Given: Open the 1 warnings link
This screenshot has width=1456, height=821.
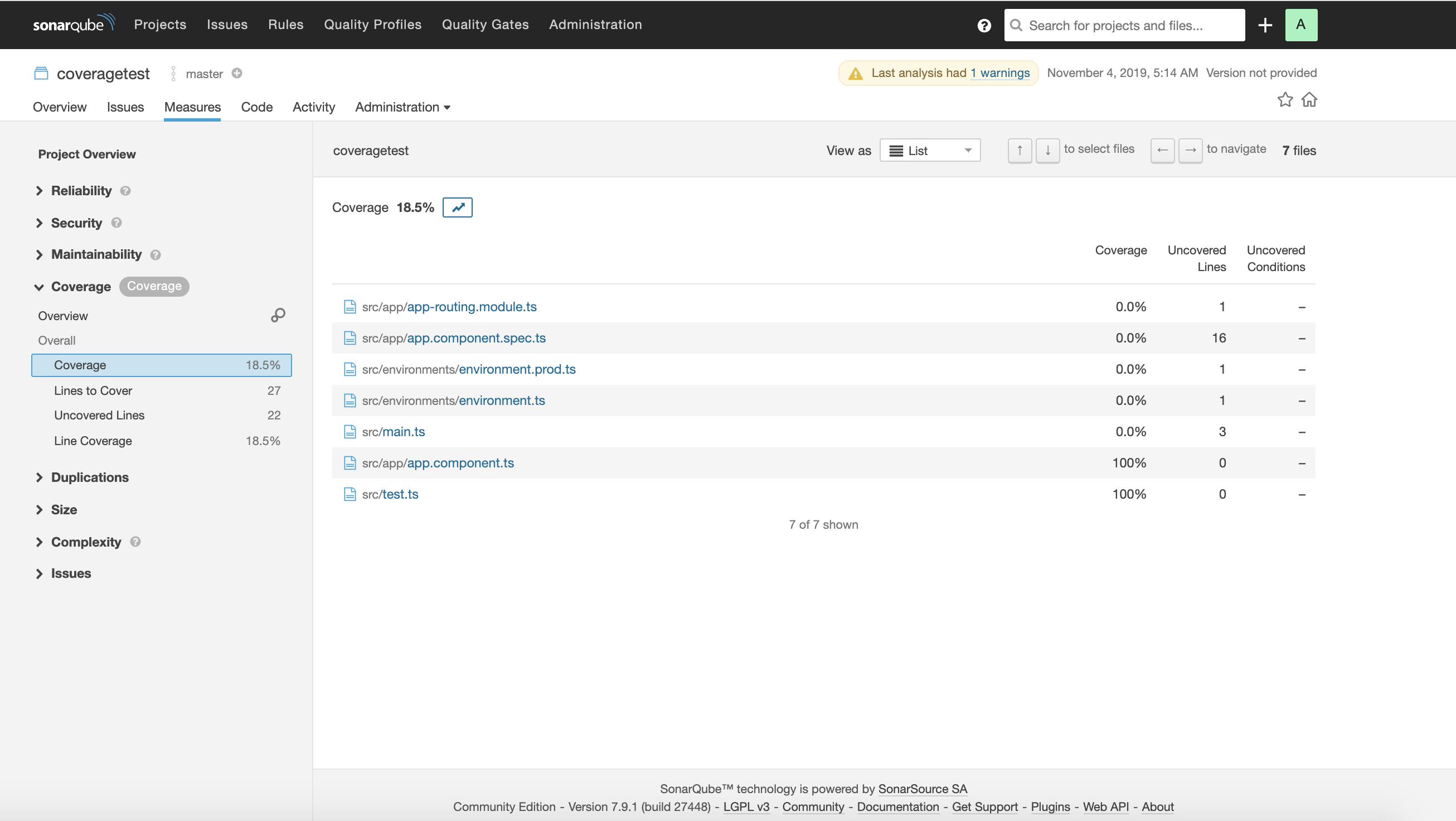Looking at the screenshot, I should tap(1000, 73).
